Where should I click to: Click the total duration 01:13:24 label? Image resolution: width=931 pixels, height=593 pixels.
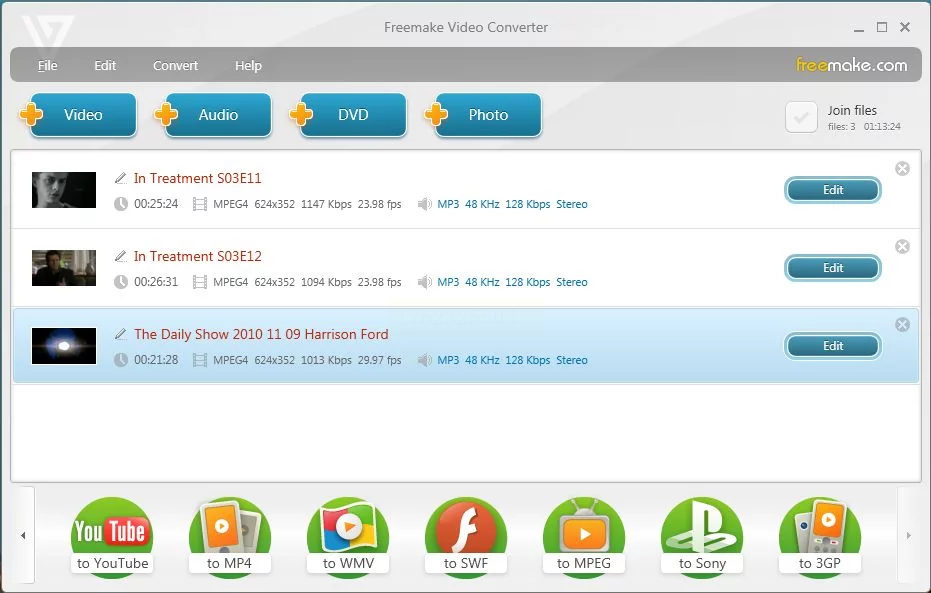click(x=882, y=126)
